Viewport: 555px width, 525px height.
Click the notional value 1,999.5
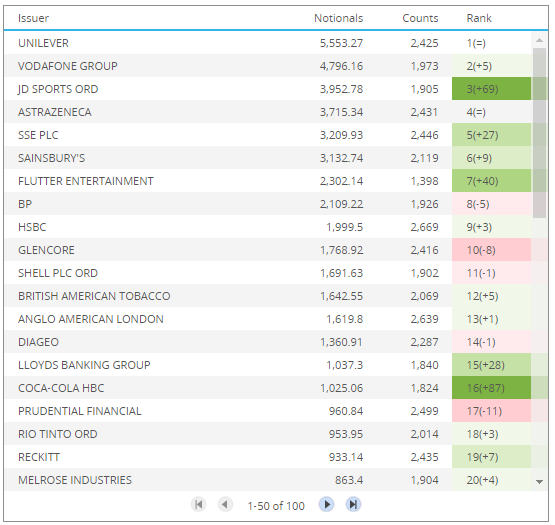pyautogui.click(x=344, y=227)
